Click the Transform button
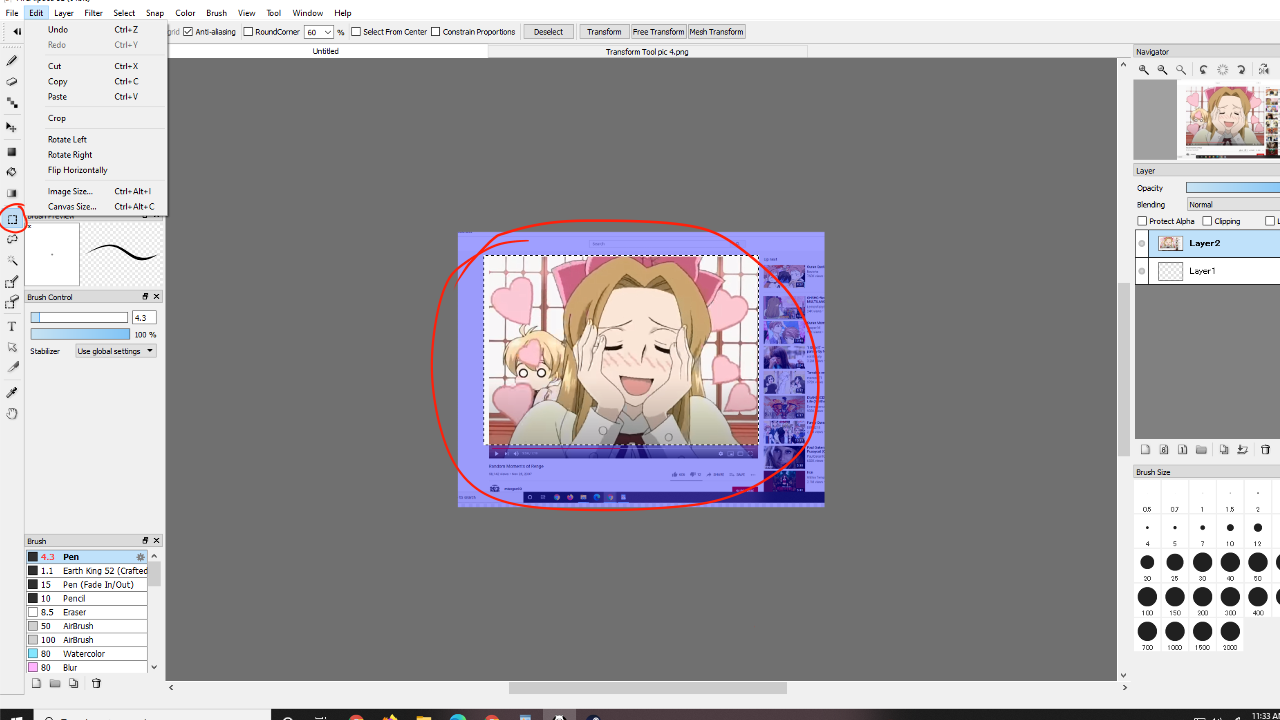Image resolution: width=1280 pixels, height=720 pixels. [604, 32]
